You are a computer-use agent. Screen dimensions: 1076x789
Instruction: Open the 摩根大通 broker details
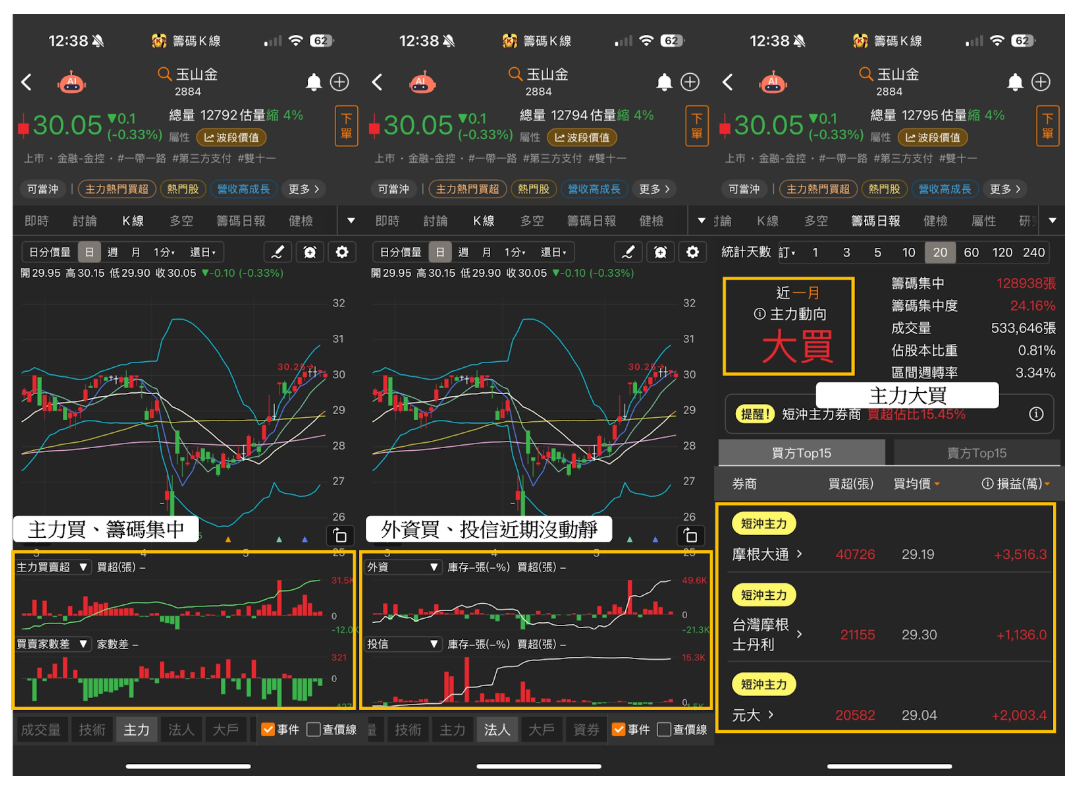pyautogui.click(x=767, y=554)
